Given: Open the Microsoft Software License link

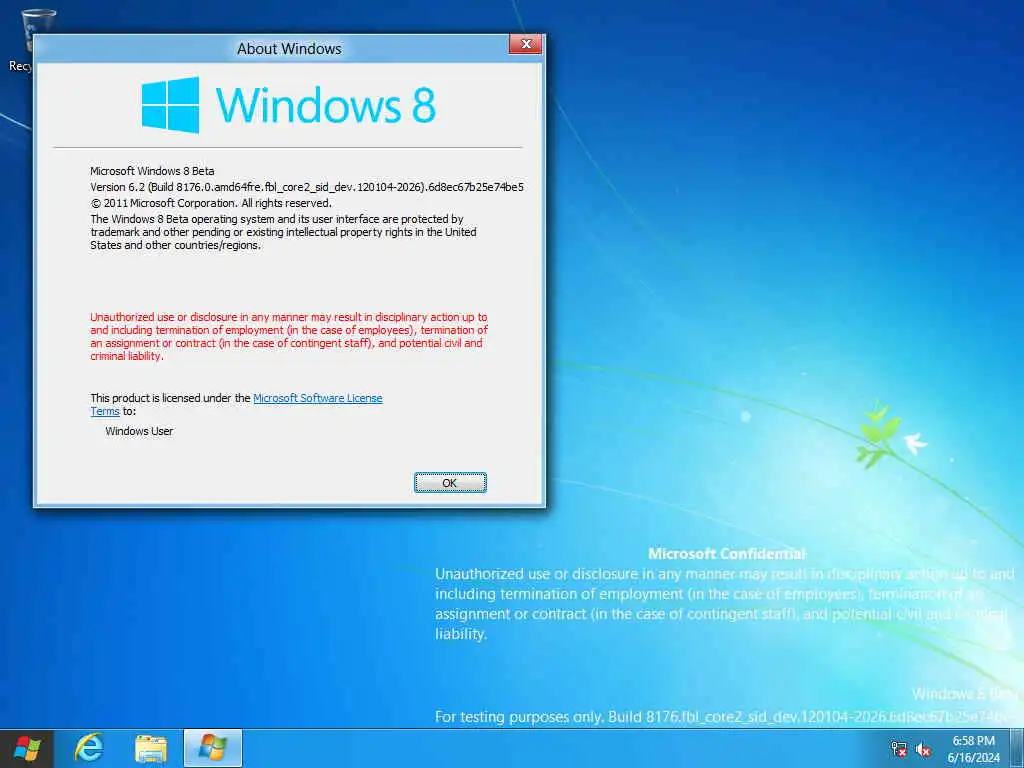Looking at the screenshot, I should tap(318, 398).
